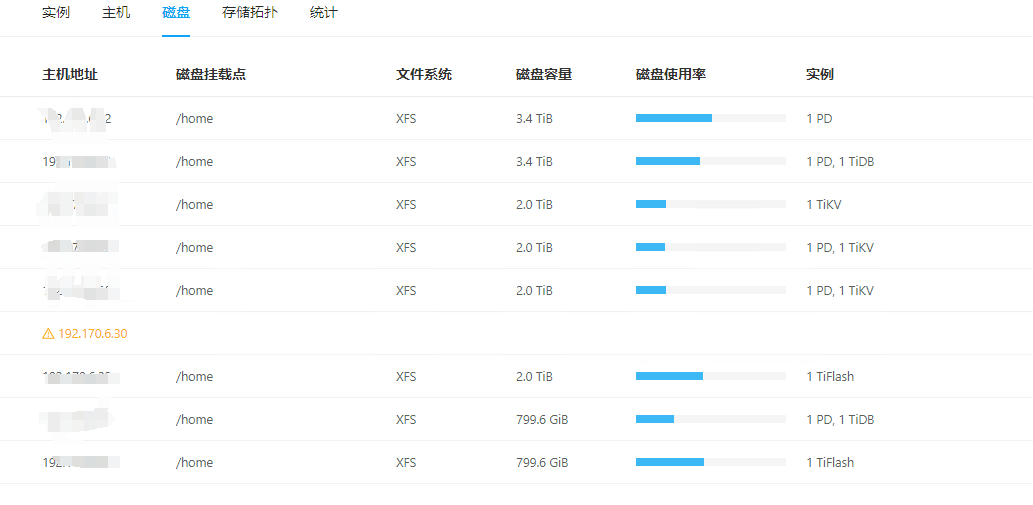Image resolution: width=1033 pixels, height=505 pixels.
Task: Open the 主机 tab
Action: pyautogui.click(x=116, y=13)
